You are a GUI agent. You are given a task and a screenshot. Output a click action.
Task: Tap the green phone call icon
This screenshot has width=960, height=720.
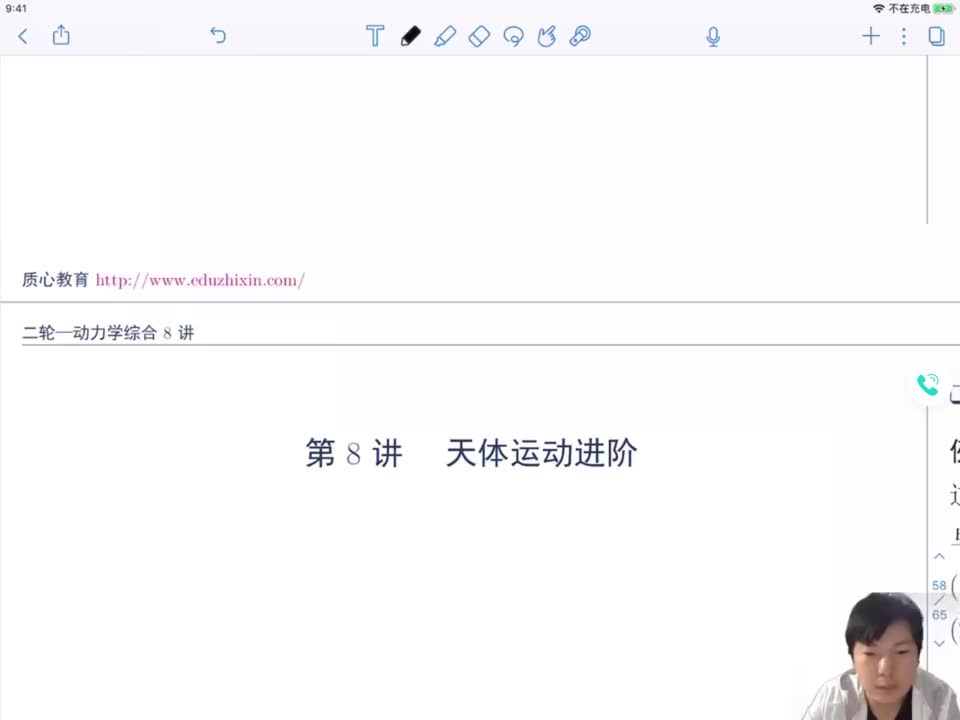click(x=928, y=385)
